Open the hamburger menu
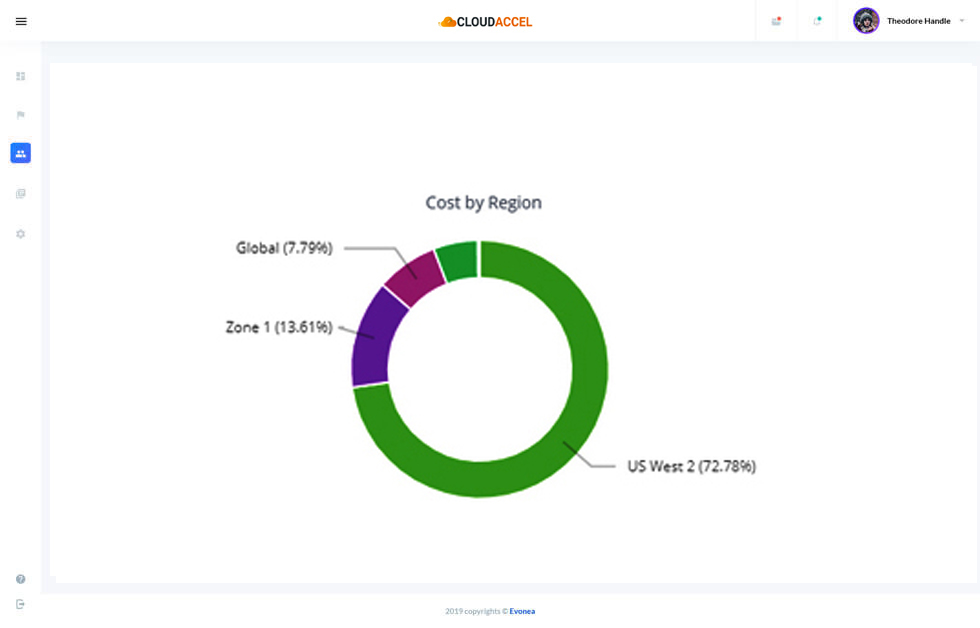 point(21,21)
